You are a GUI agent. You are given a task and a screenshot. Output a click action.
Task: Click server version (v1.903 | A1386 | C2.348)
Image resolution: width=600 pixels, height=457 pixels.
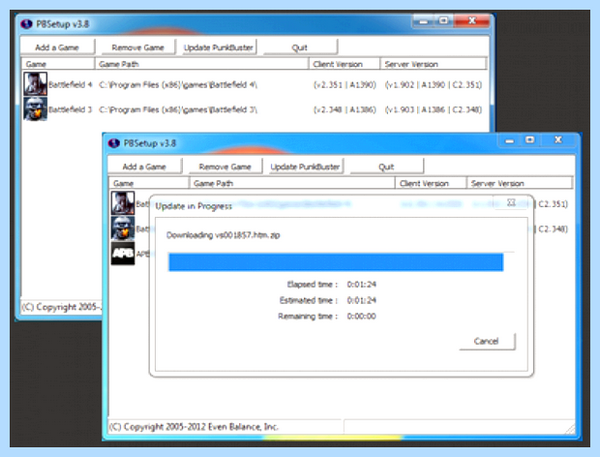434,110
